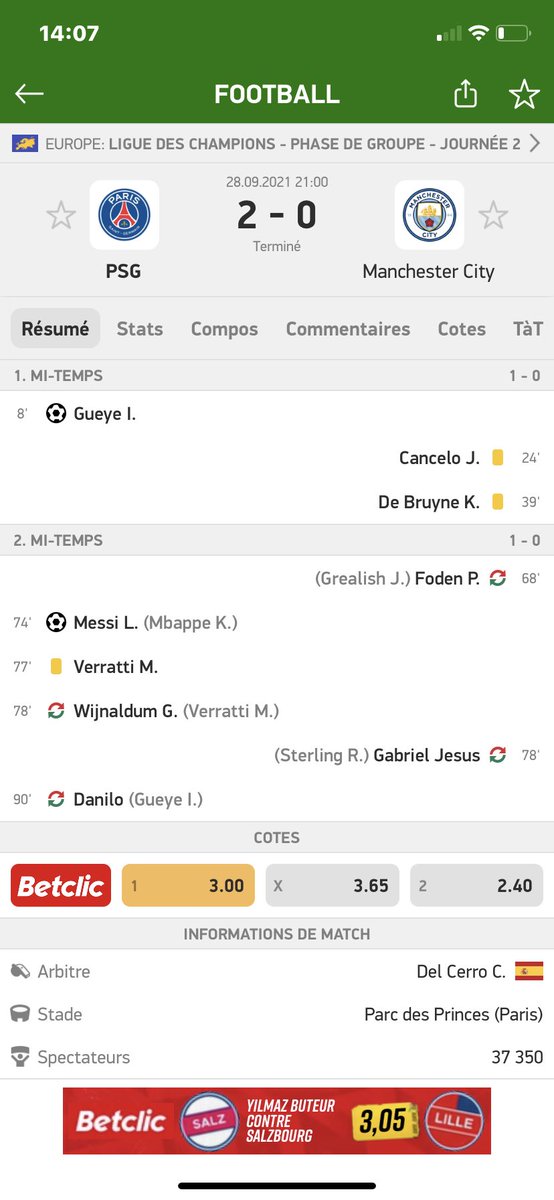This screenshot has height=1200, width=554.
Task: Select the draw odds 3.65
Action: (332, 885)
